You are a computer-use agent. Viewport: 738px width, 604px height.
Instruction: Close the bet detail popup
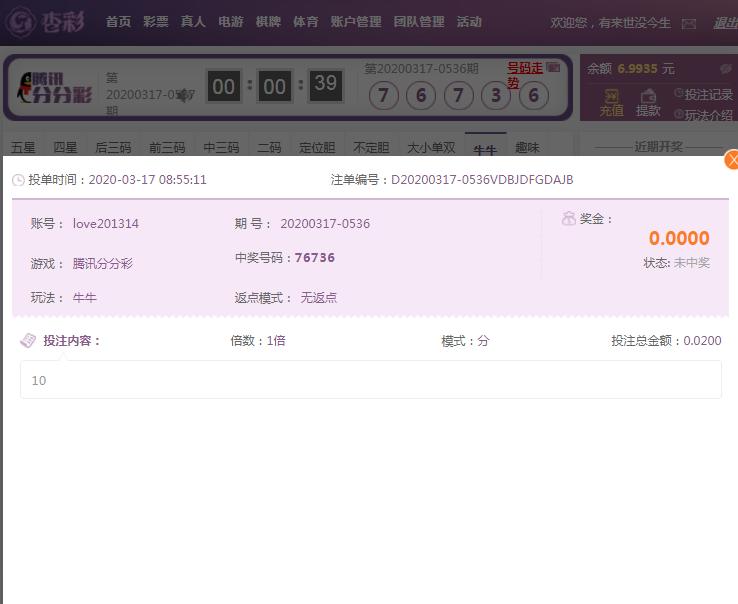point(731,160)
